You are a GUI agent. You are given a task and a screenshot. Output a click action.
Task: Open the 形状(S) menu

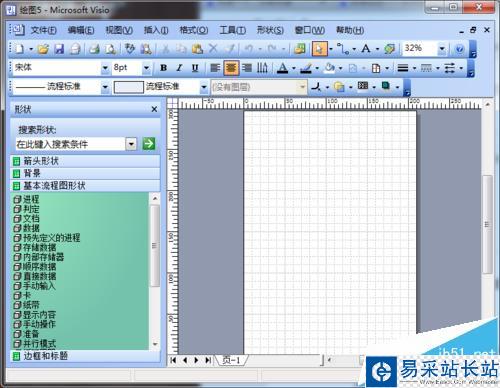[x=270, y=30]
